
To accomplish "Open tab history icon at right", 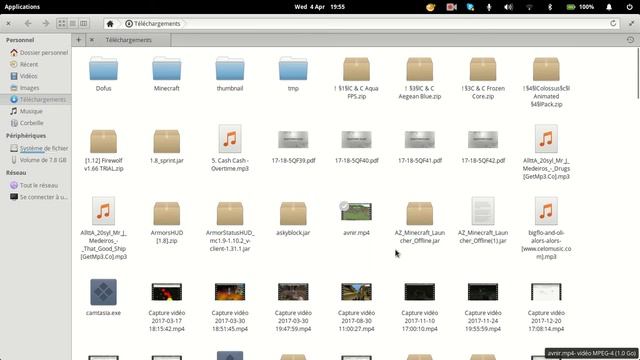I will [x=630, y=40].
